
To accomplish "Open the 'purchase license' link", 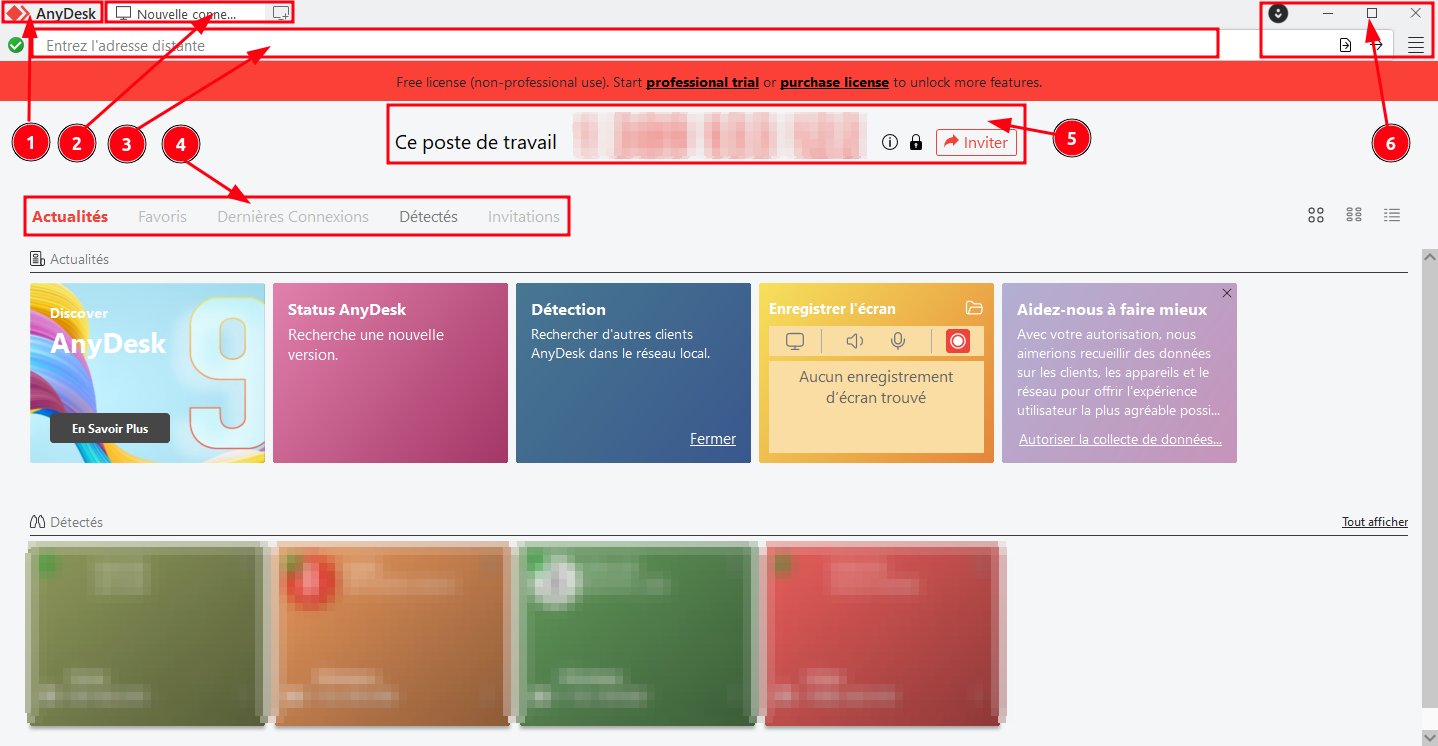I will click(x=834, y=82).
